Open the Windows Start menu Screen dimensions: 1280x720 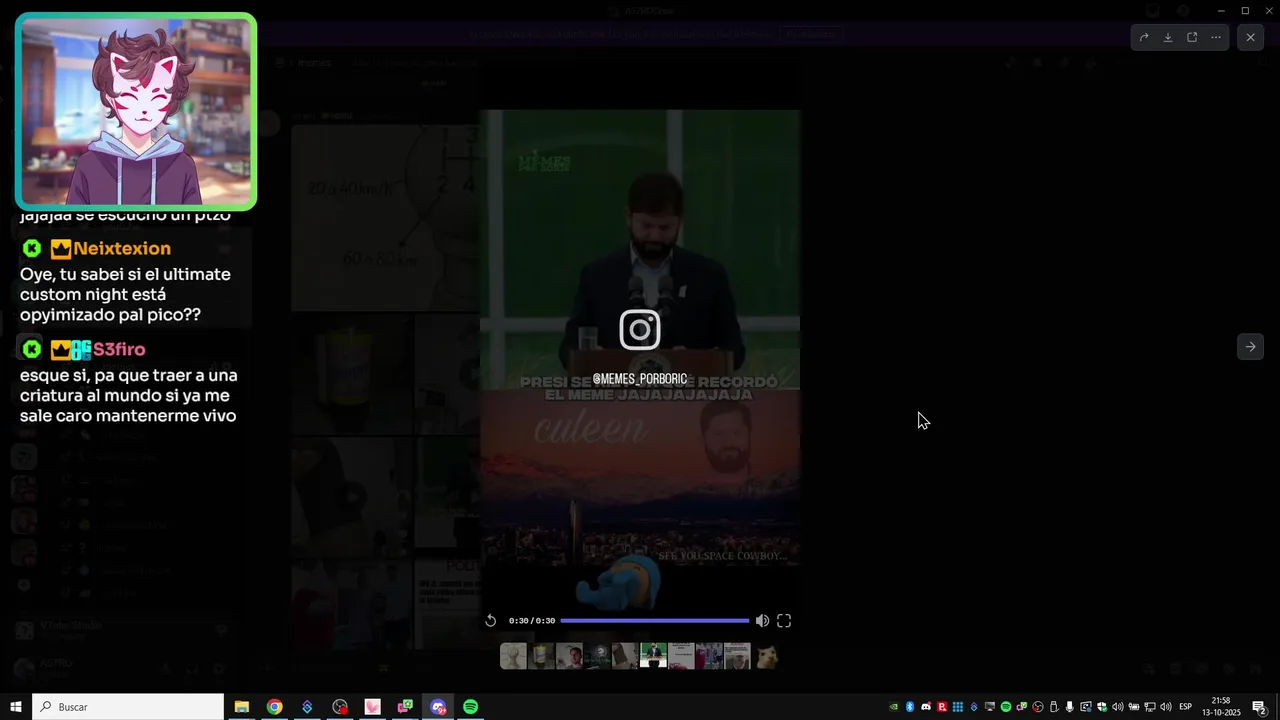16,707
